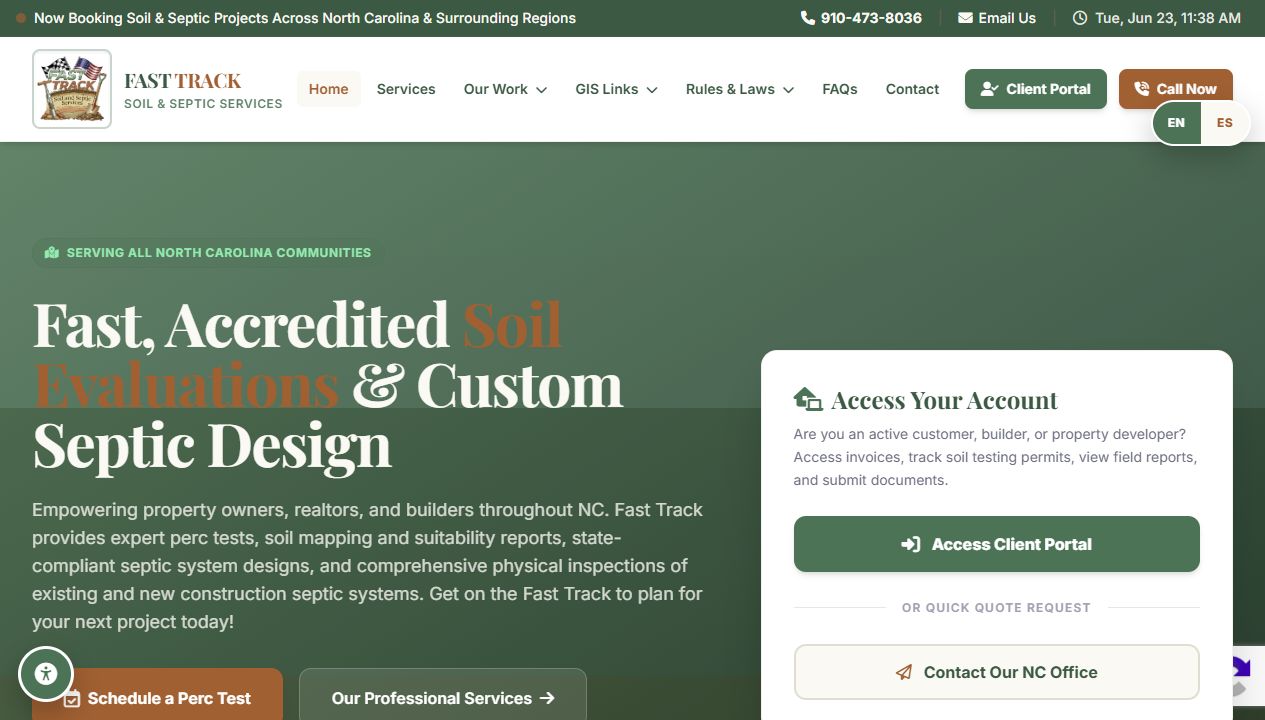Expand the Our Work dropdown menu

click(x=505, y=89)
